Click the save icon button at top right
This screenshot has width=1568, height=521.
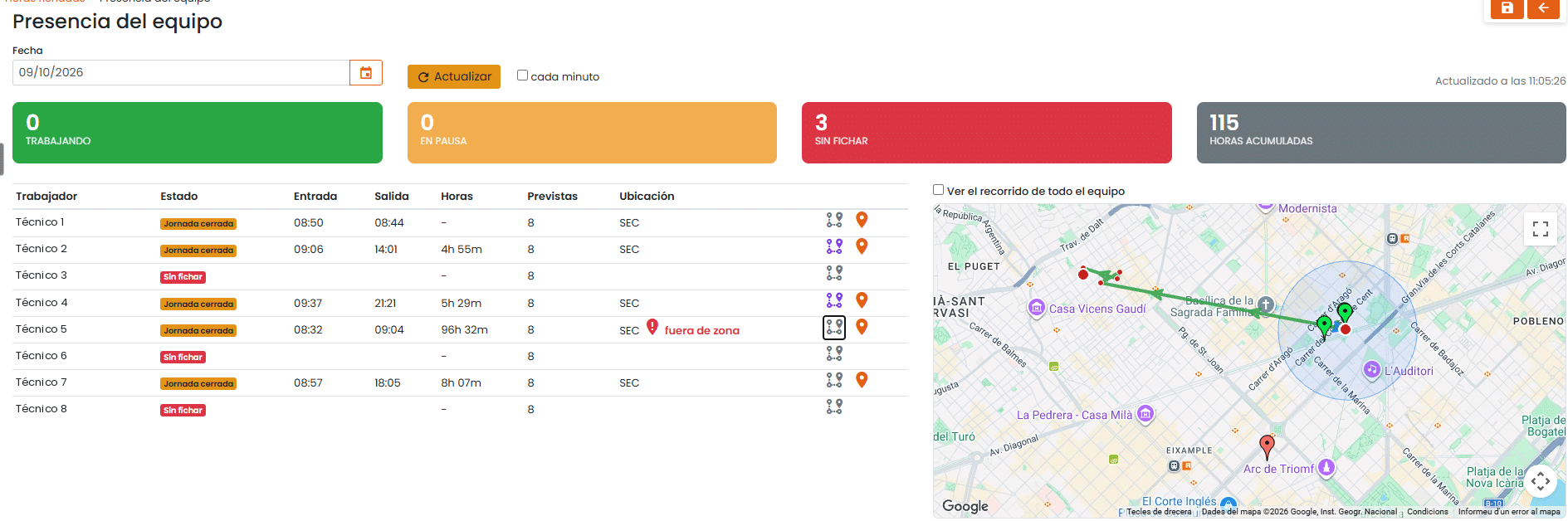(1507, 8)
